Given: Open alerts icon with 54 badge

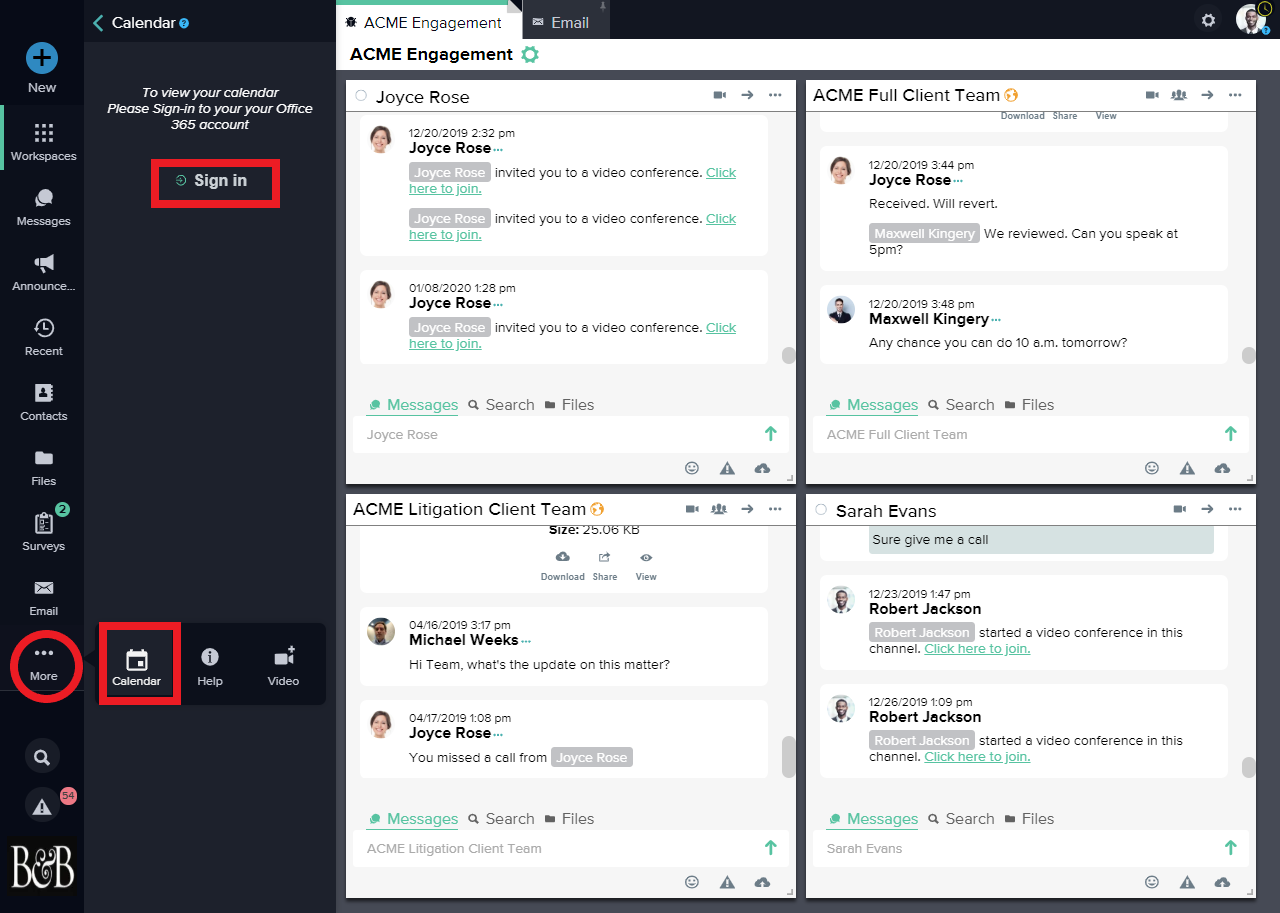Looking at the screenshot, I should [42, 805].
